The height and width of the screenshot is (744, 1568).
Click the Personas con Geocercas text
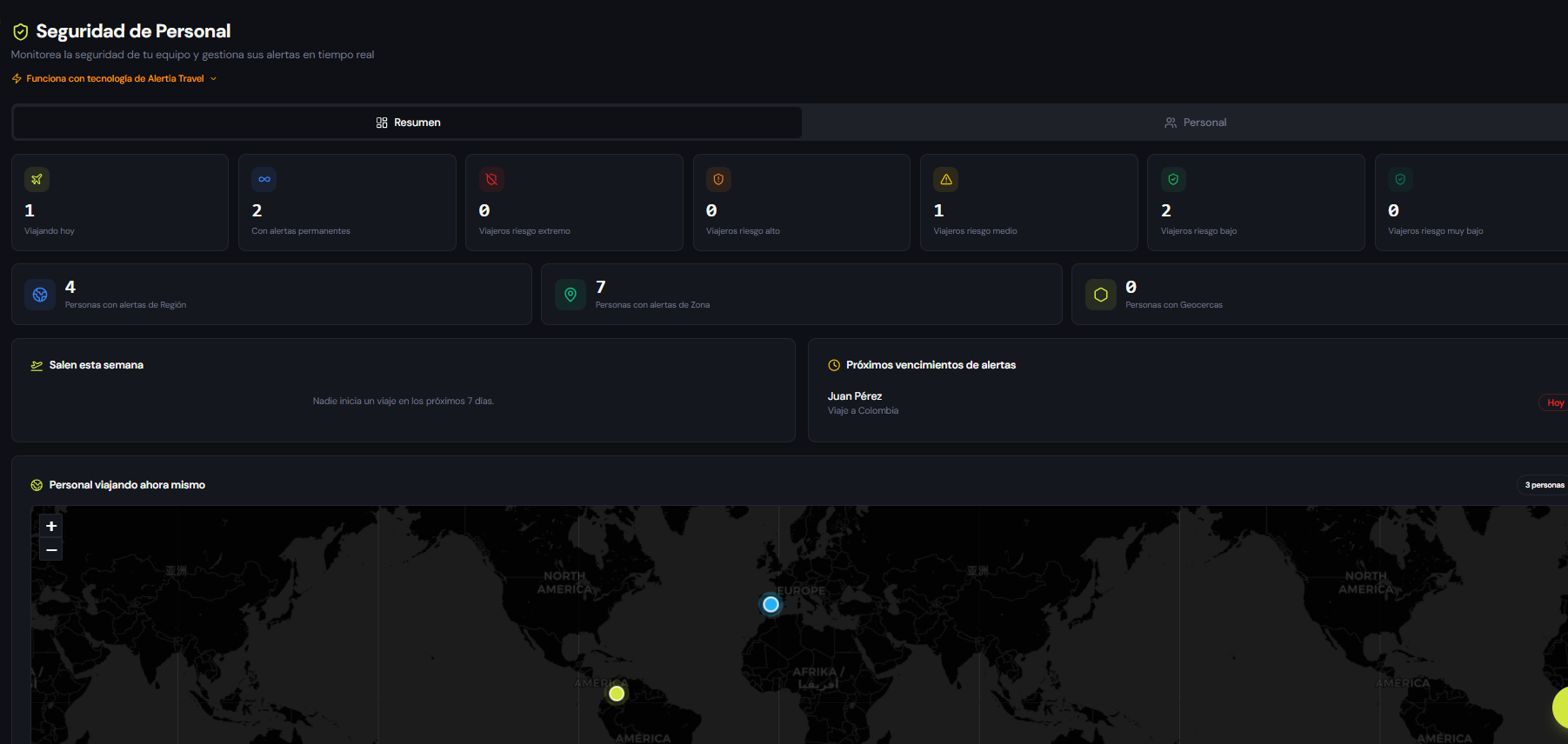(x=1173, y=305)
